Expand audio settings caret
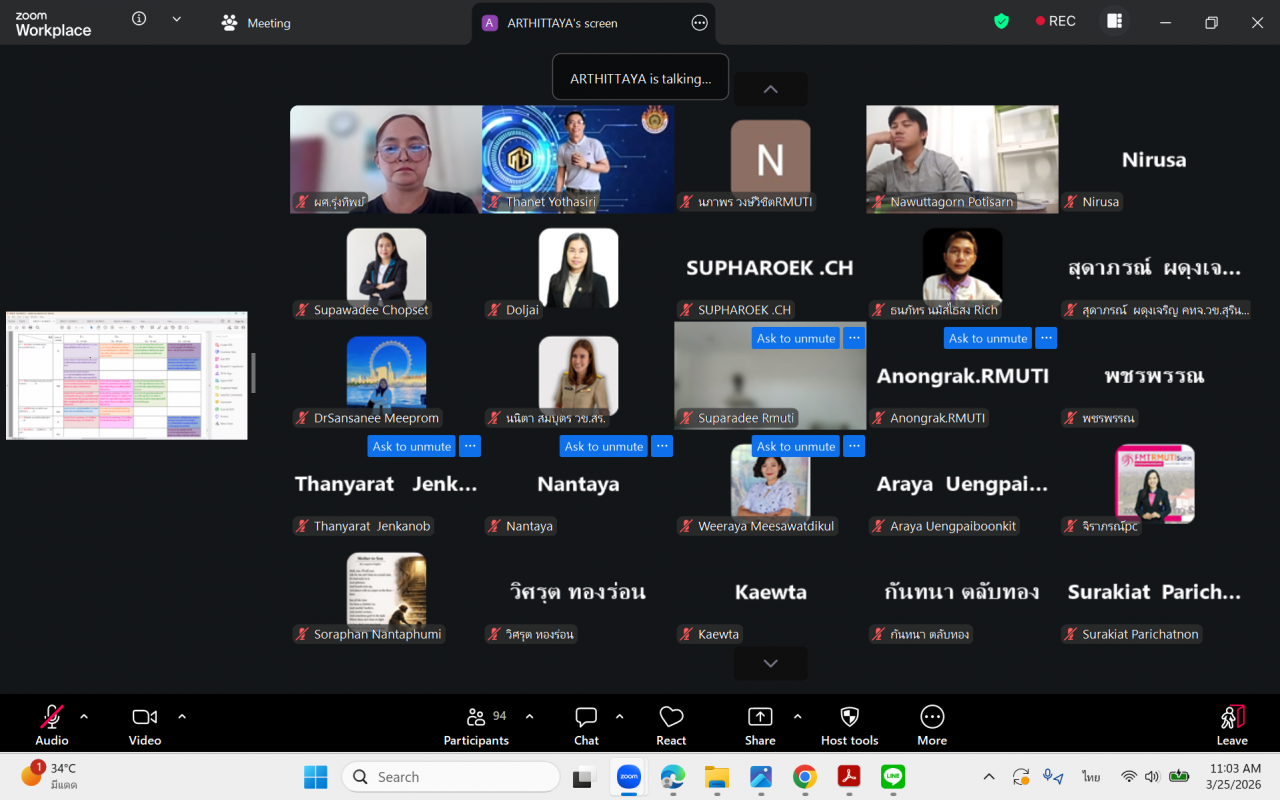This screenshot has height=800, width=1280. (84, 716)
